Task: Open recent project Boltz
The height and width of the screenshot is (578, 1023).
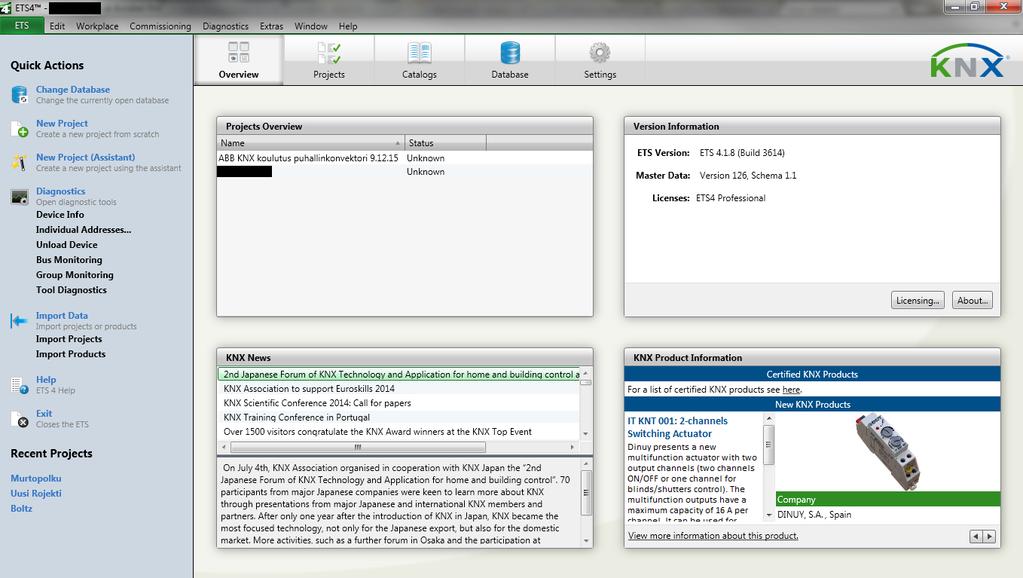Action: [21, 508]
